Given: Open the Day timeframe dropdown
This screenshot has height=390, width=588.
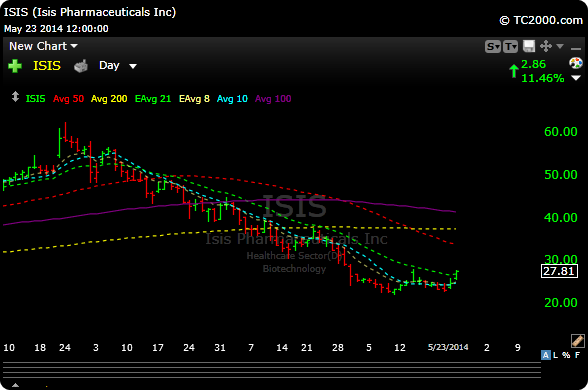Looking at the screenshot, I should 117,66.
